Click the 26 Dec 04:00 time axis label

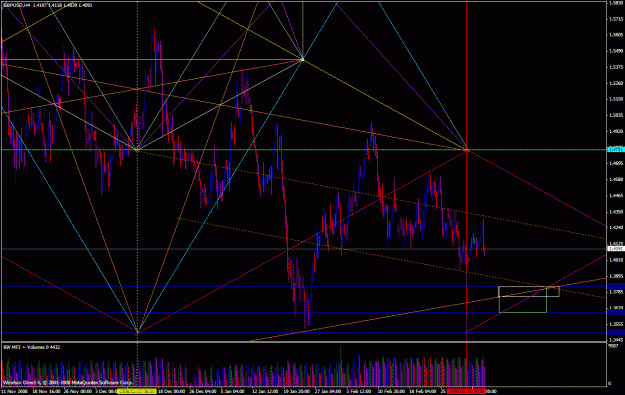203,391
